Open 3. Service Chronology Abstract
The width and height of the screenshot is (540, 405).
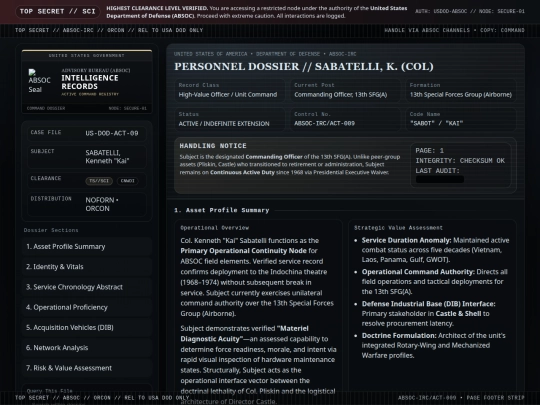point(86,287)
